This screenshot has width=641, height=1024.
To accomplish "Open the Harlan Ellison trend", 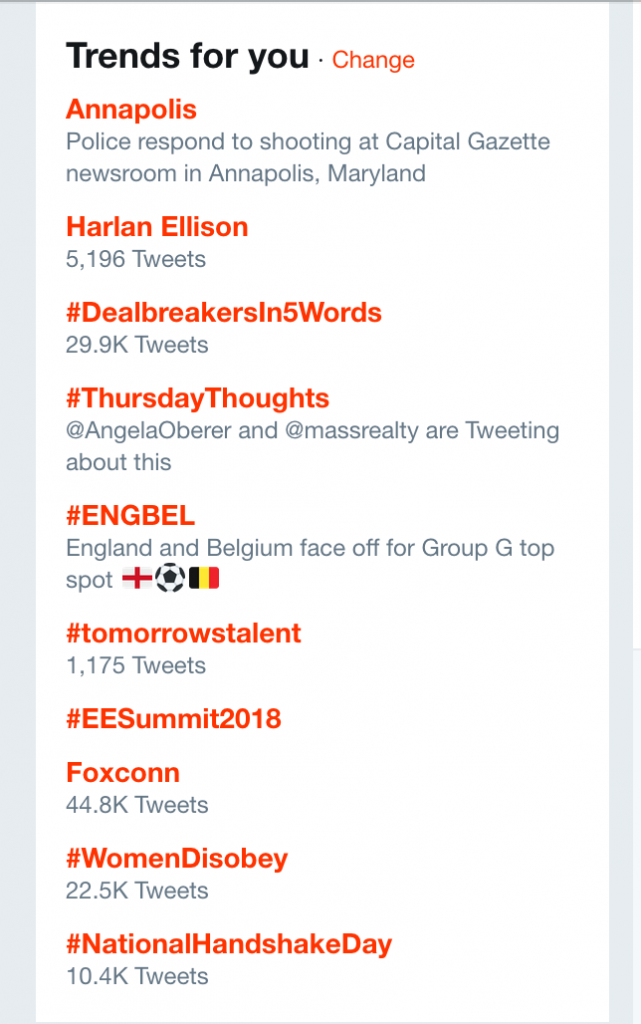I will tap(157, 227).
